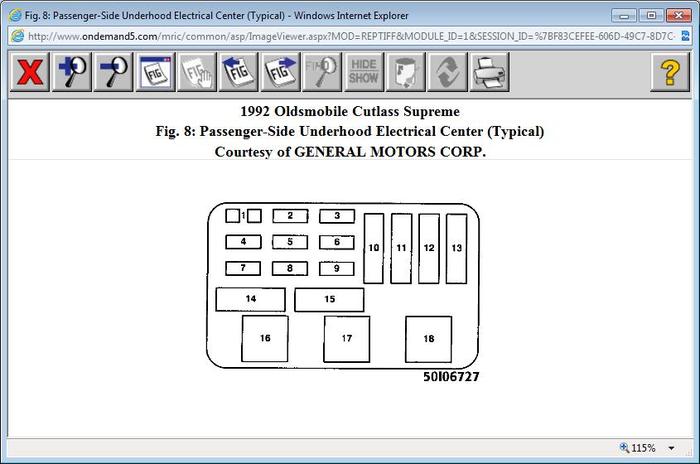Select the greyed FIG hand pan tool
The width and height of the screenshot is (700, 464).
coord(196,72)
